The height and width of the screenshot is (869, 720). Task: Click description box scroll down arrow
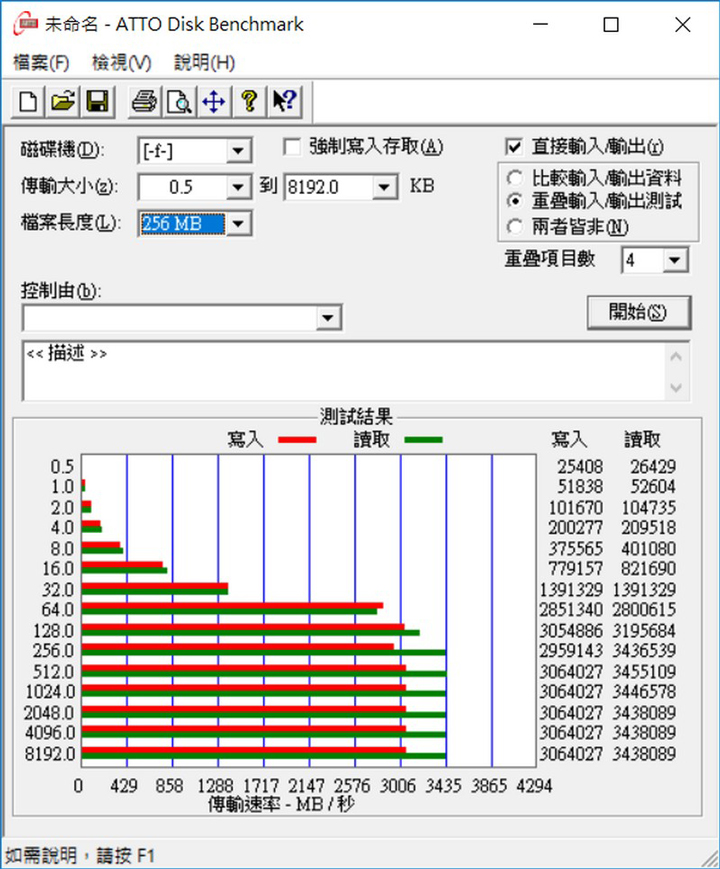pyautogui.click(x=676, y=387)
